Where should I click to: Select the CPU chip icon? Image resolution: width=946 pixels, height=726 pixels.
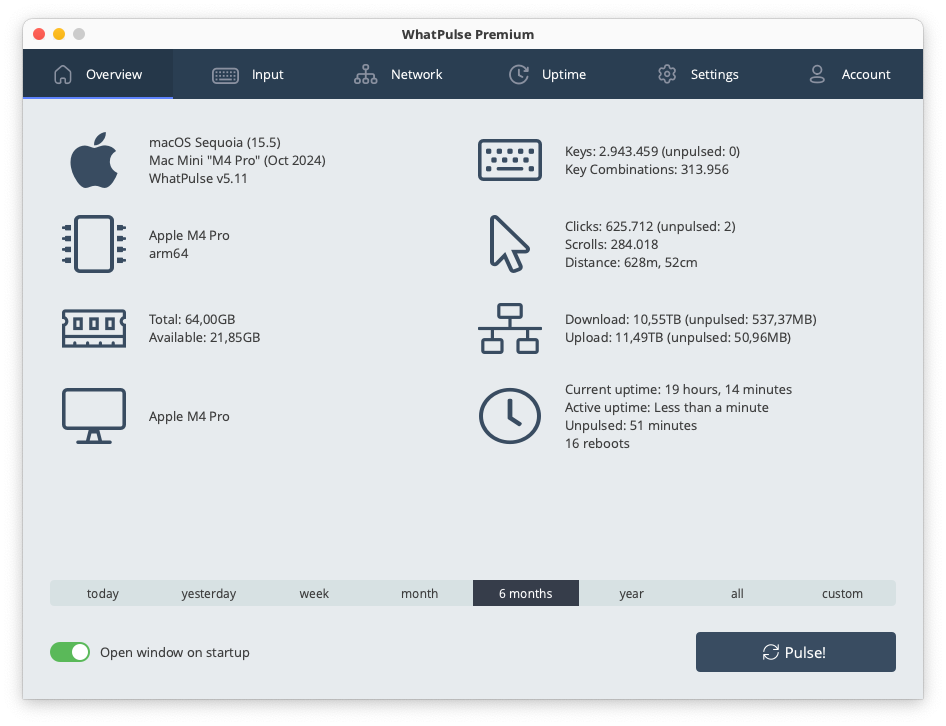click(93, 243)
